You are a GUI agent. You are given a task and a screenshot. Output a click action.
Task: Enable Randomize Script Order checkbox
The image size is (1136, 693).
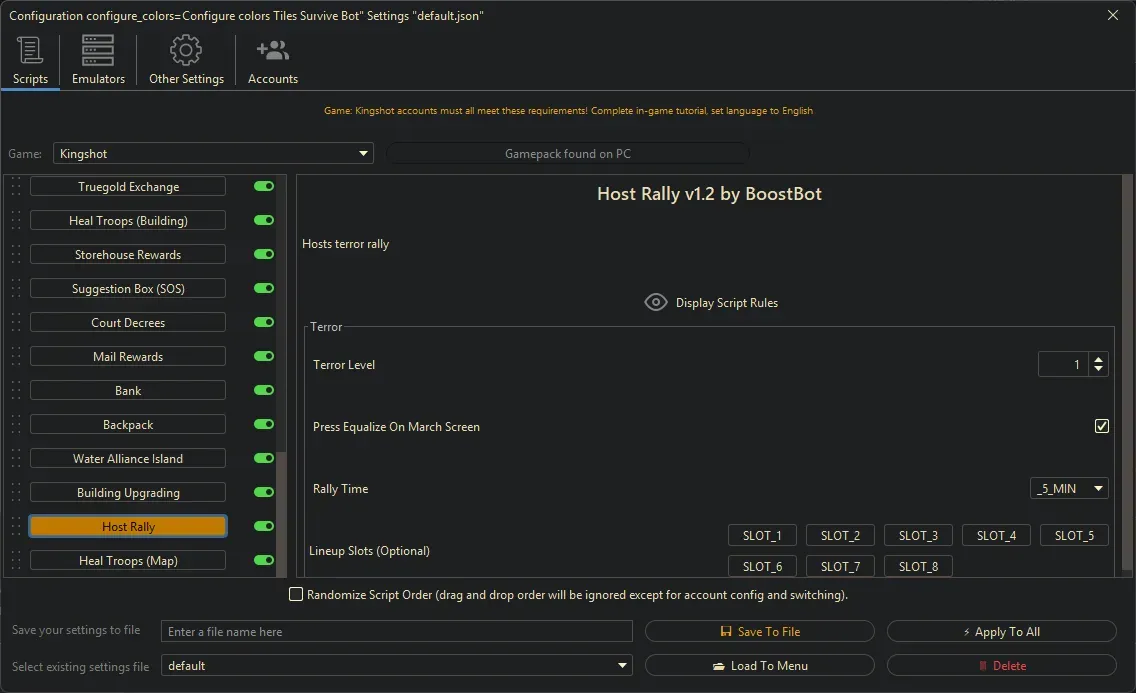point(296,594)
